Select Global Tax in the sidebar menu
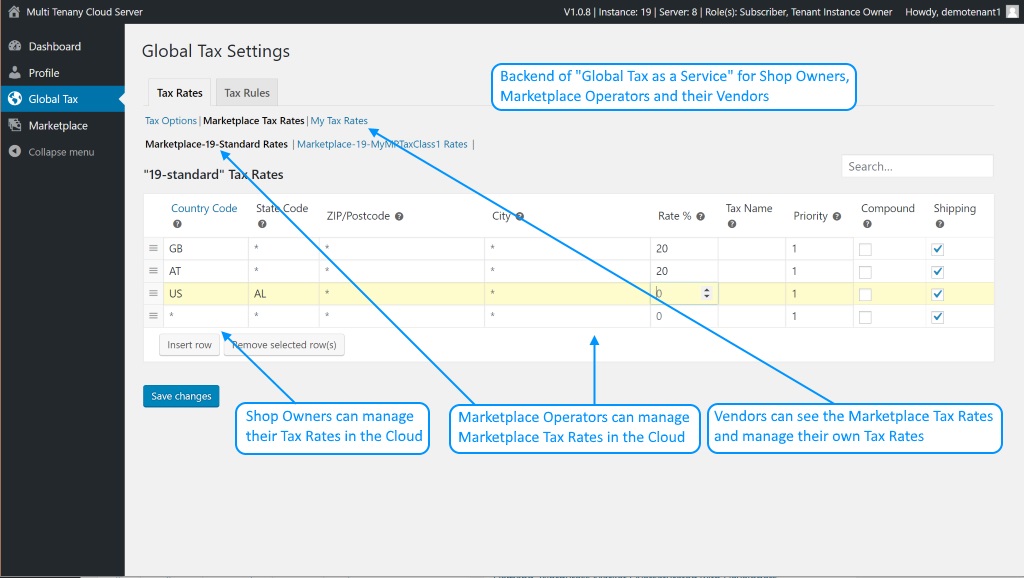The height and width of the screenshot is (578, 1024). click(x=53, y=99)
